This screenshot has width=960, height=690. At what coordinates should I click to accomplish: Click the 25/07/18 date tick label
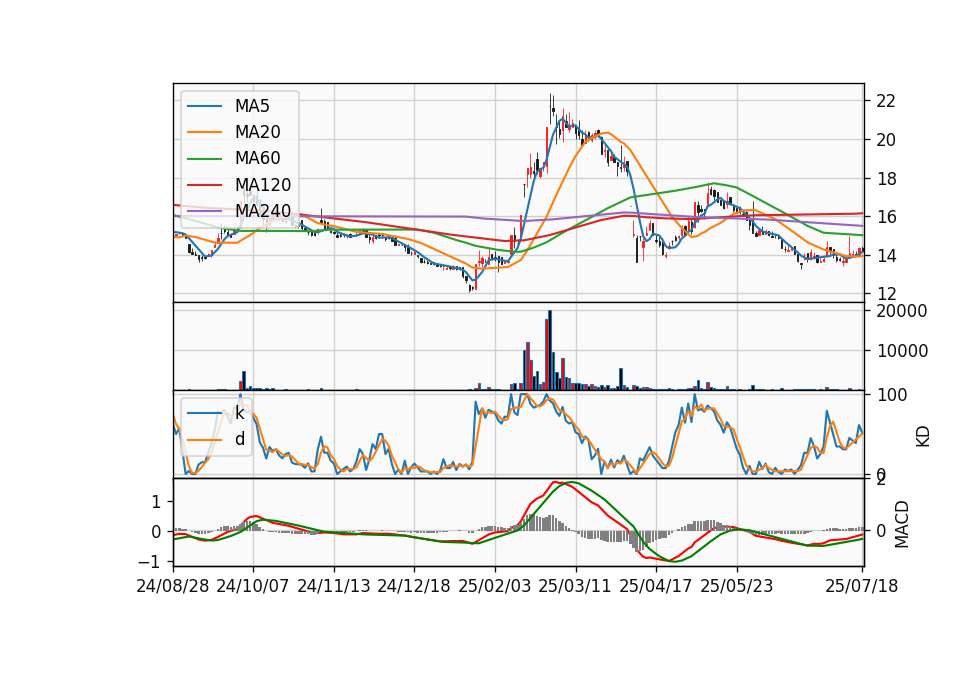[x=862, y=586]
